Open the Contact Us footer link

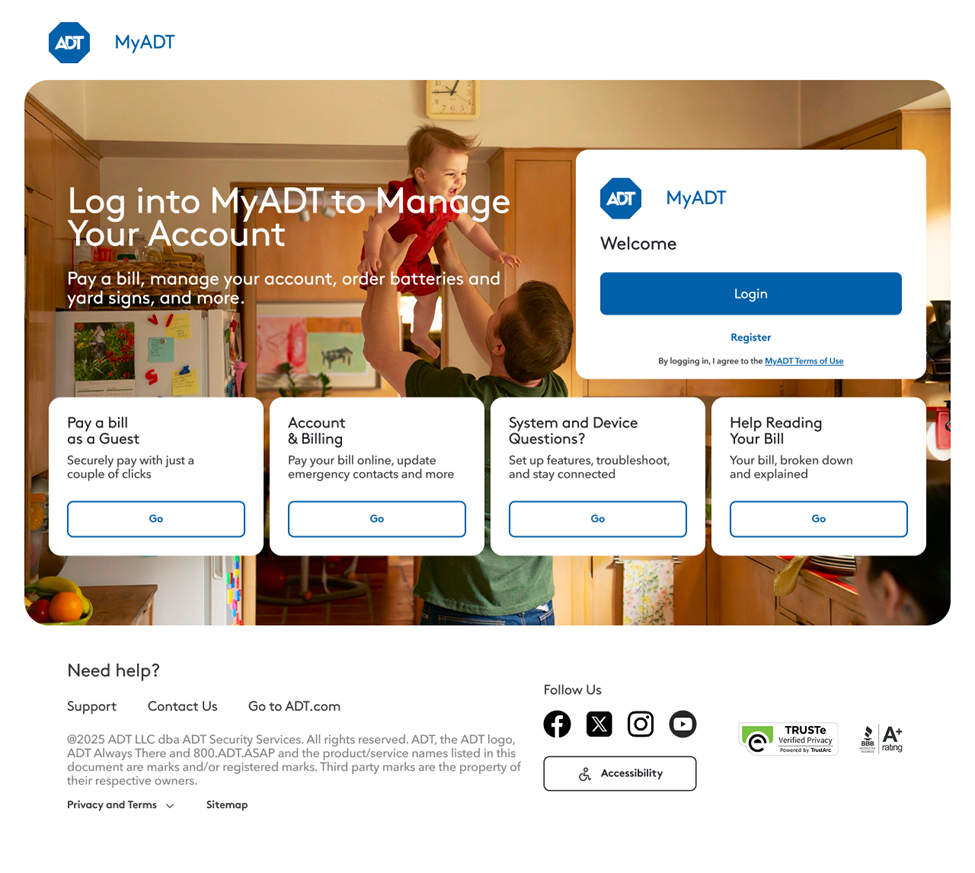tap(182, 706)
